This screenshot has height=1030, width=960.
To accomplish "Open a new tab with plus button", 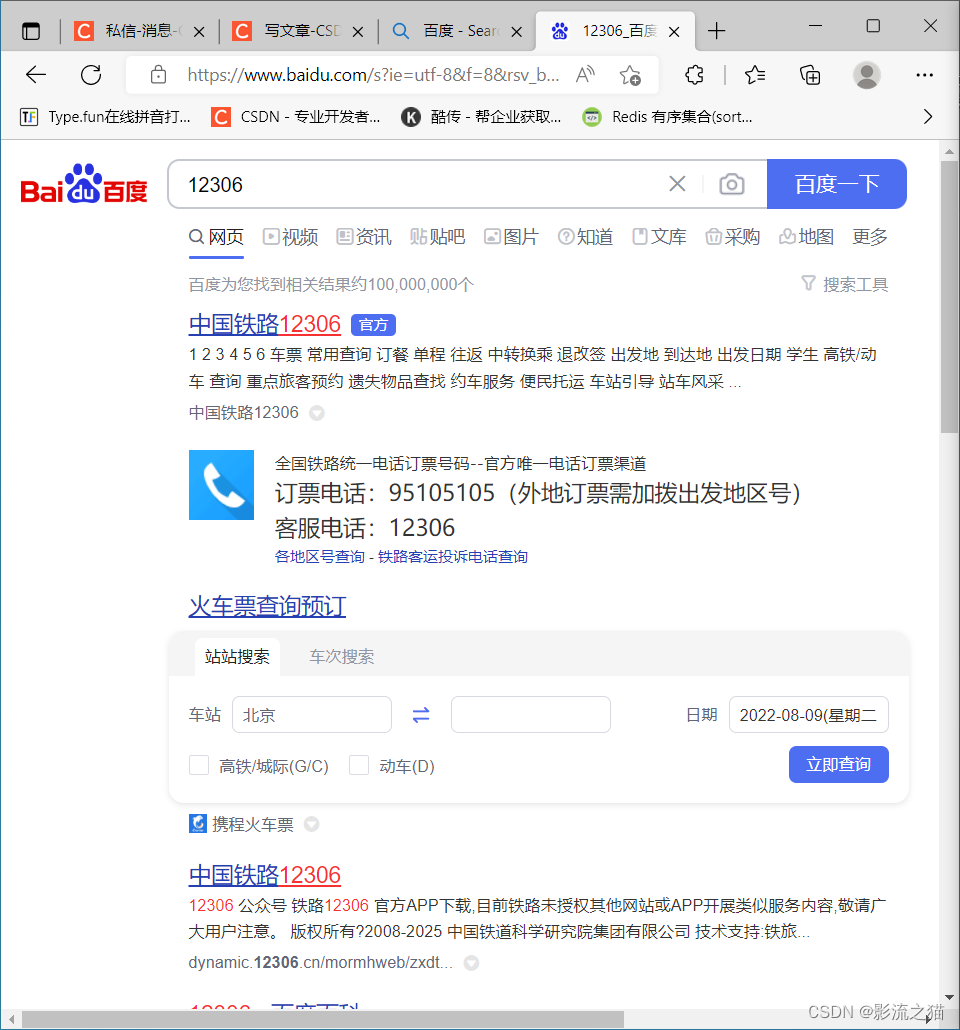I will coord(716,31).
